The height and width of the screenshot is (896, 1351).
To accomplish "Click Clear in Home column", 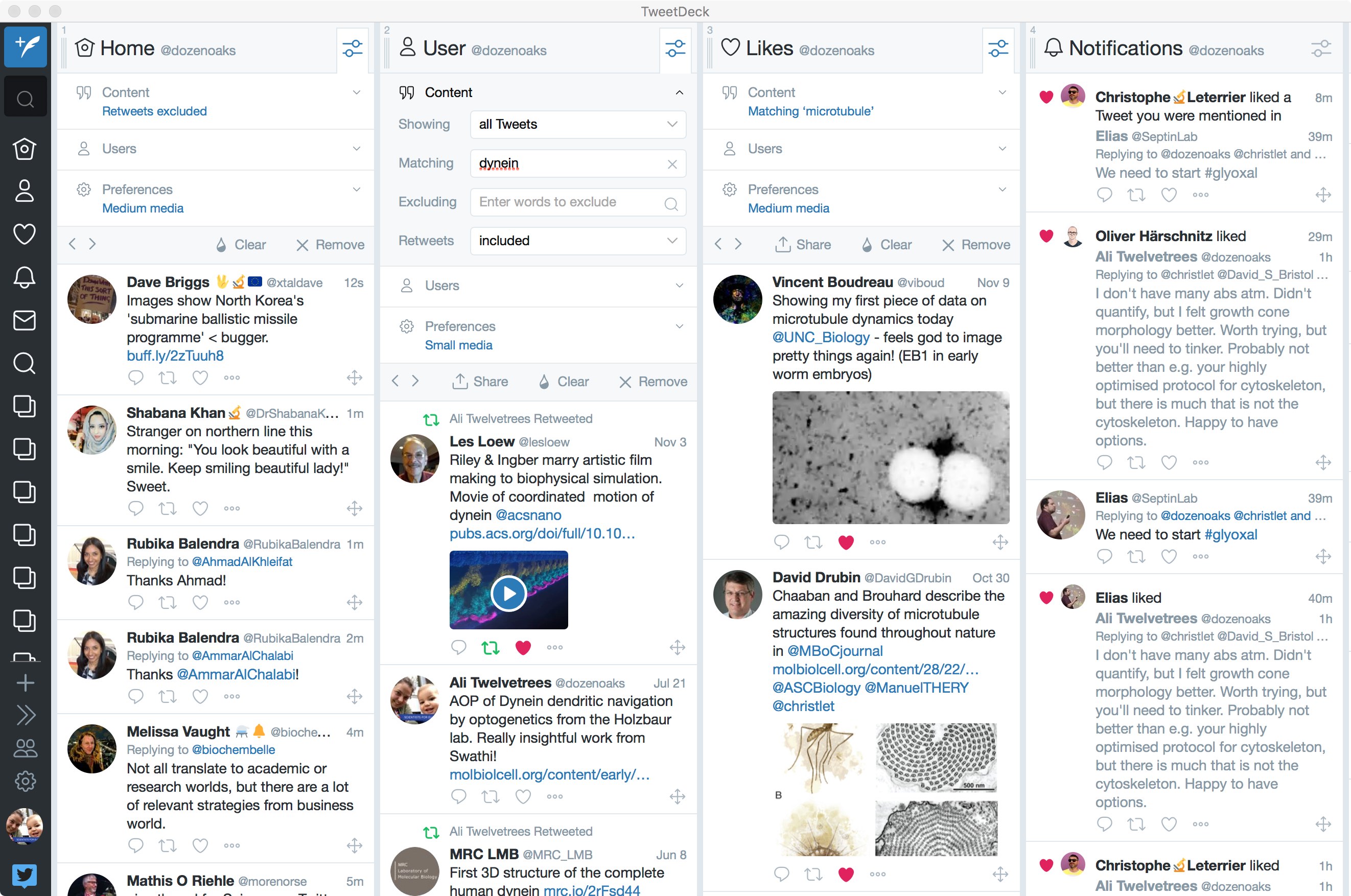I will (x=241, y=245).
